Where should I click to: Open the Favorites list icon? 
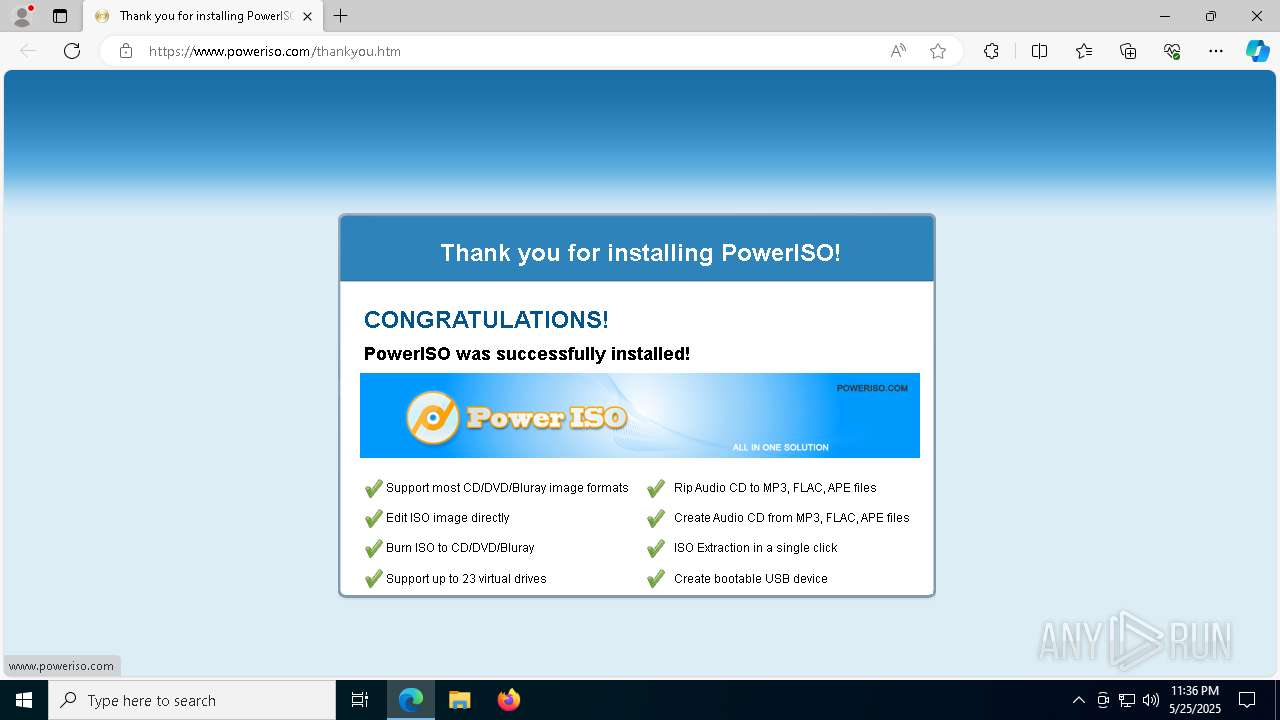1084,51
